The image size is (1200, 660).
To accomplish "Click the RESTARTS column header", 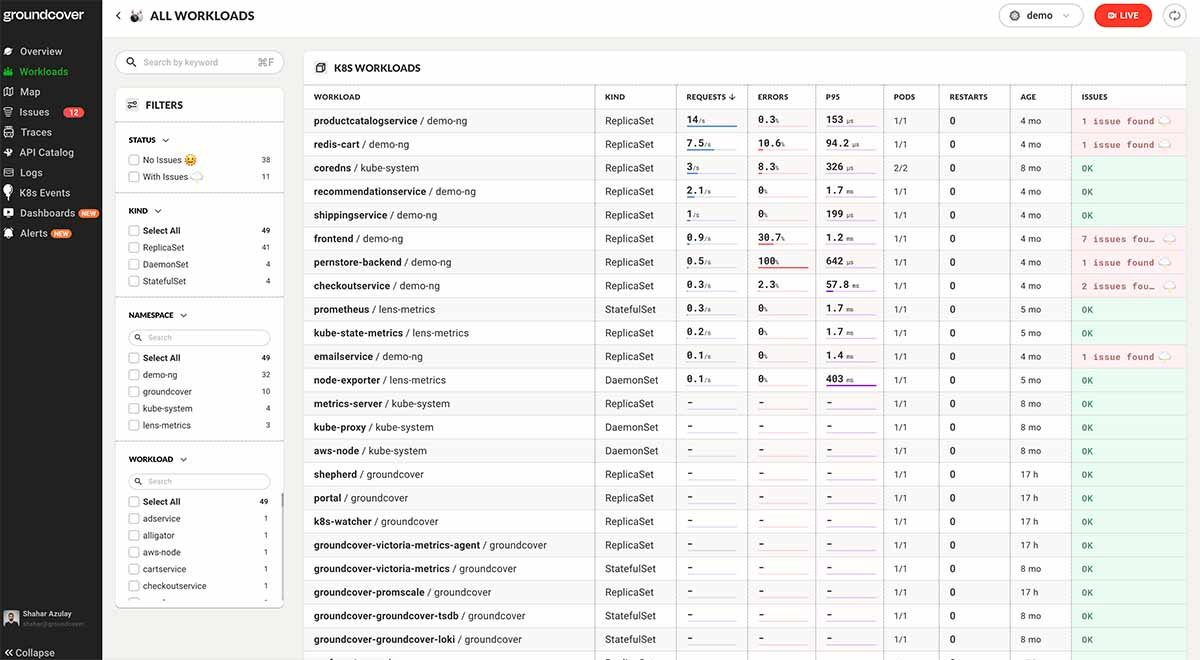I will point(968,97).
